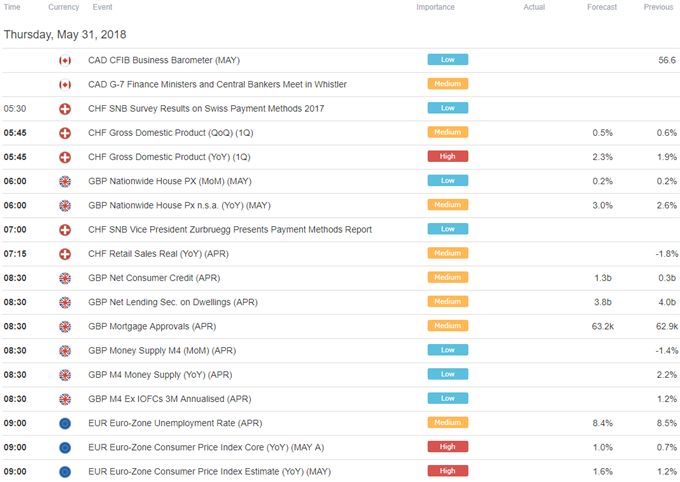Open Euro-Zone Consumer Price Index Core event
This screenshot has height=482, width=680.
(206, 447)
